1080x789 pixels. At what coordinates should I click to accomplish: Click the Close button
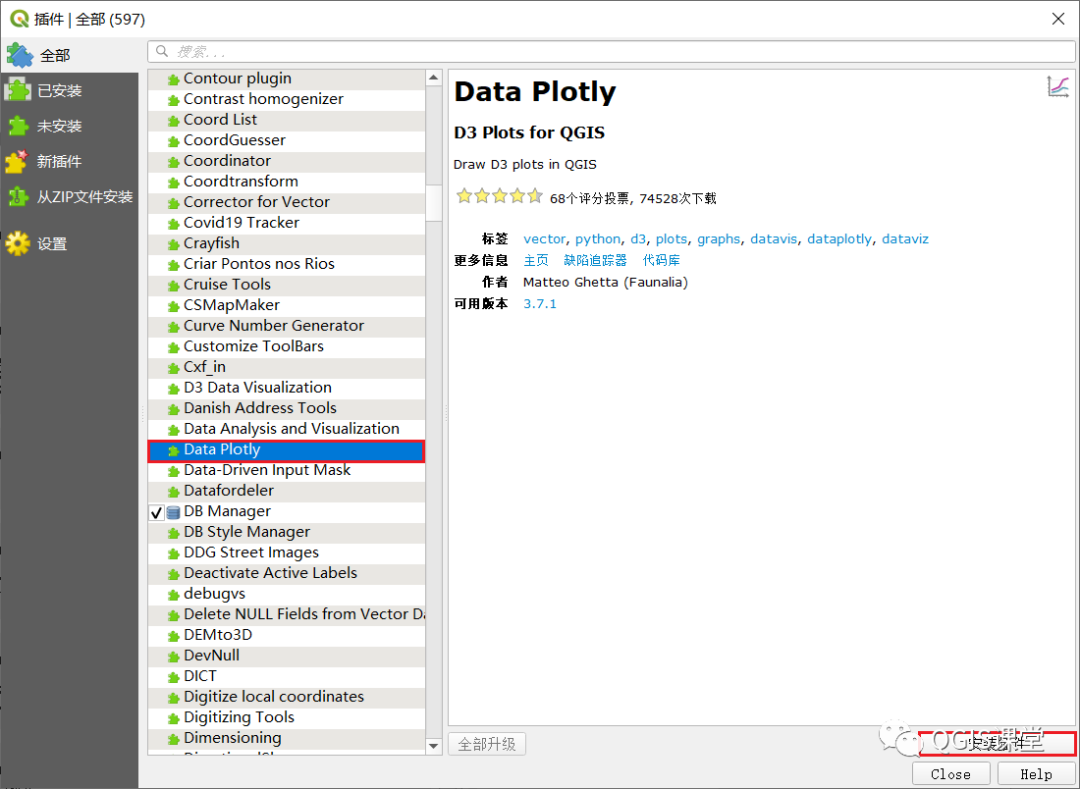coord(951,774)
